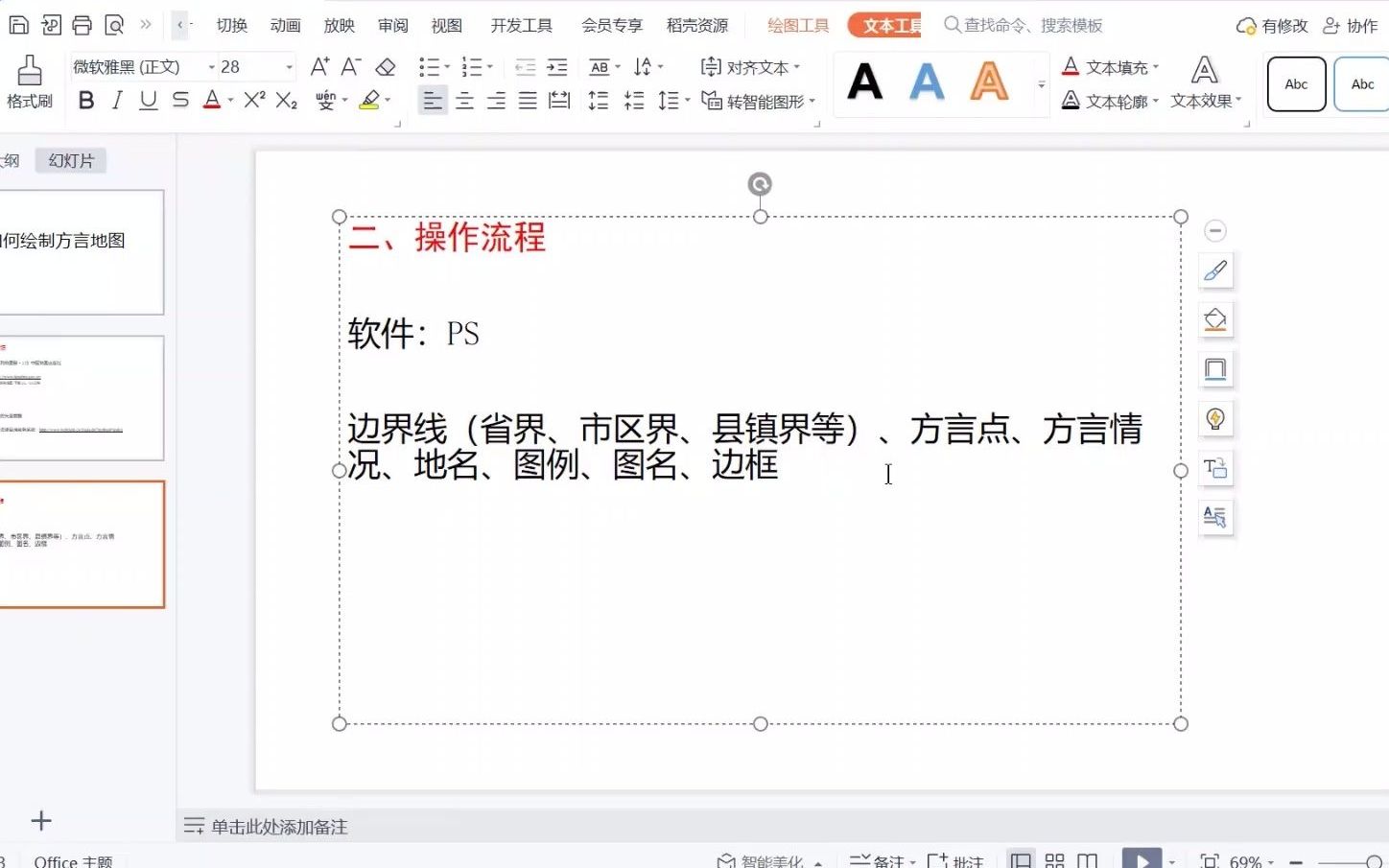
Task: Click shape fill bucket icon beside text box
Action: 1215,320
